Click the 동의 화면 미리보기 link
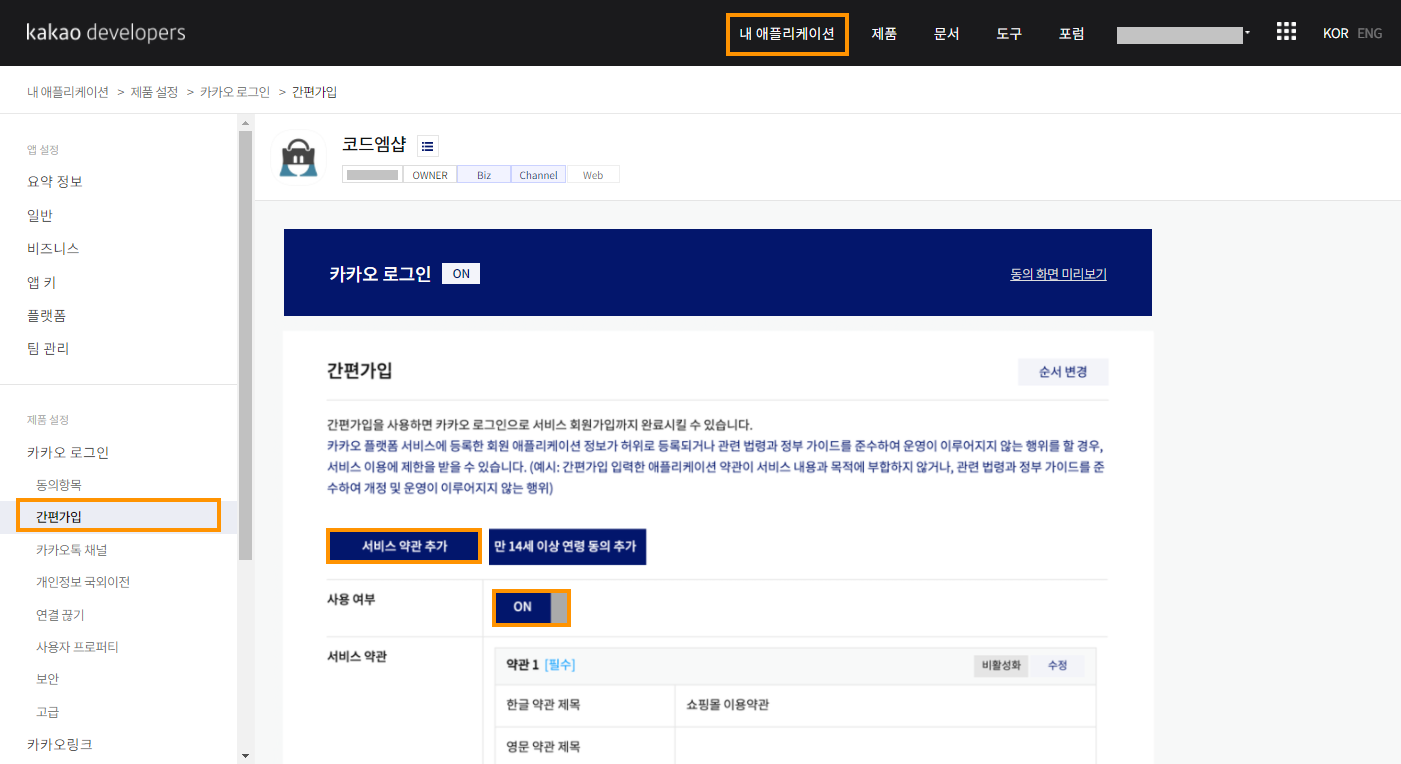The width and height of the screenshot is (1401, 764). click(1058, 274)
